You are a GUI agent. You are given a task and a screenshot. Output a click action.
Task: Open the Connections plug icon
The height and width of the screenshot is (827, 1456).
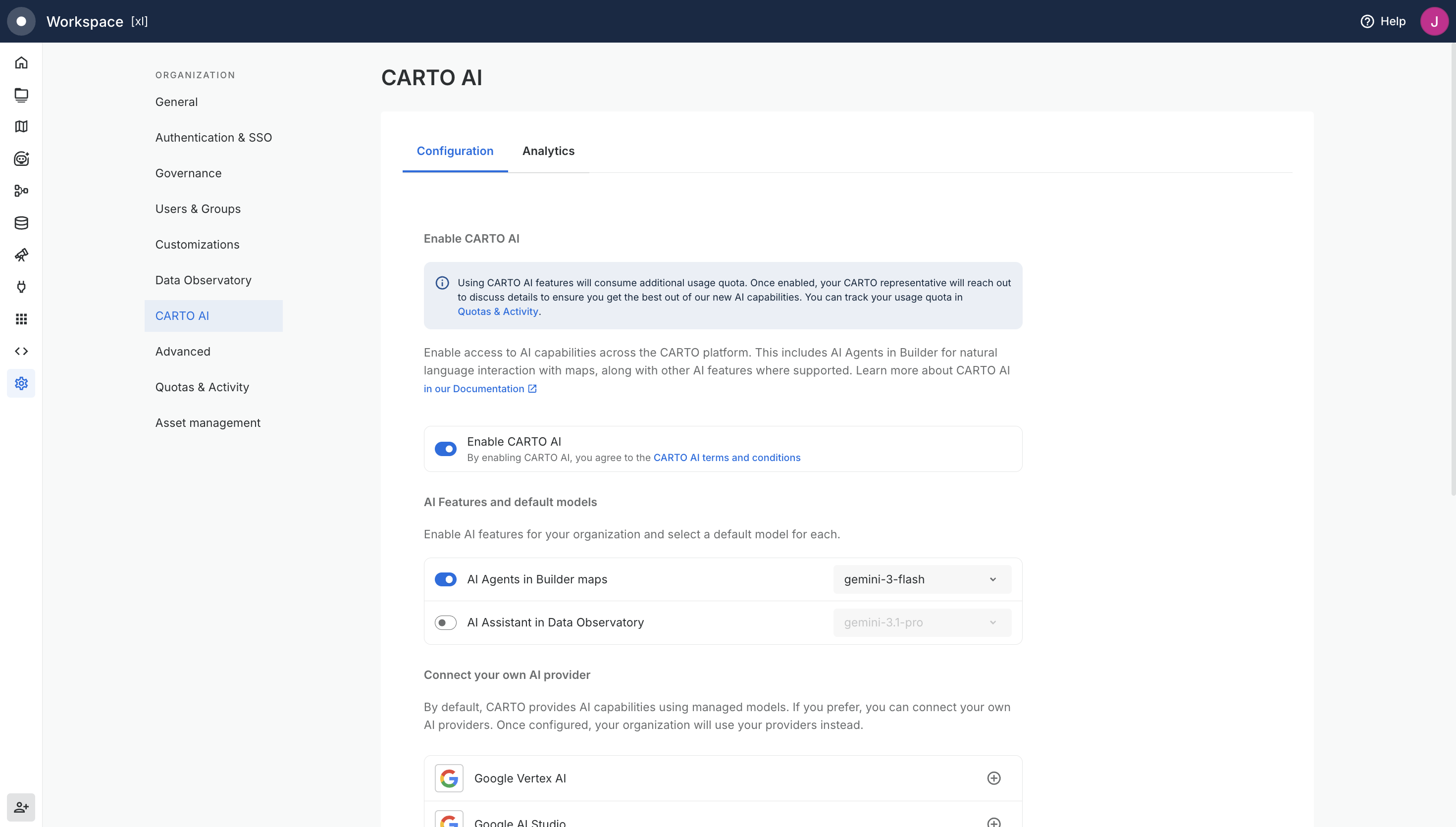click(21, 287)
